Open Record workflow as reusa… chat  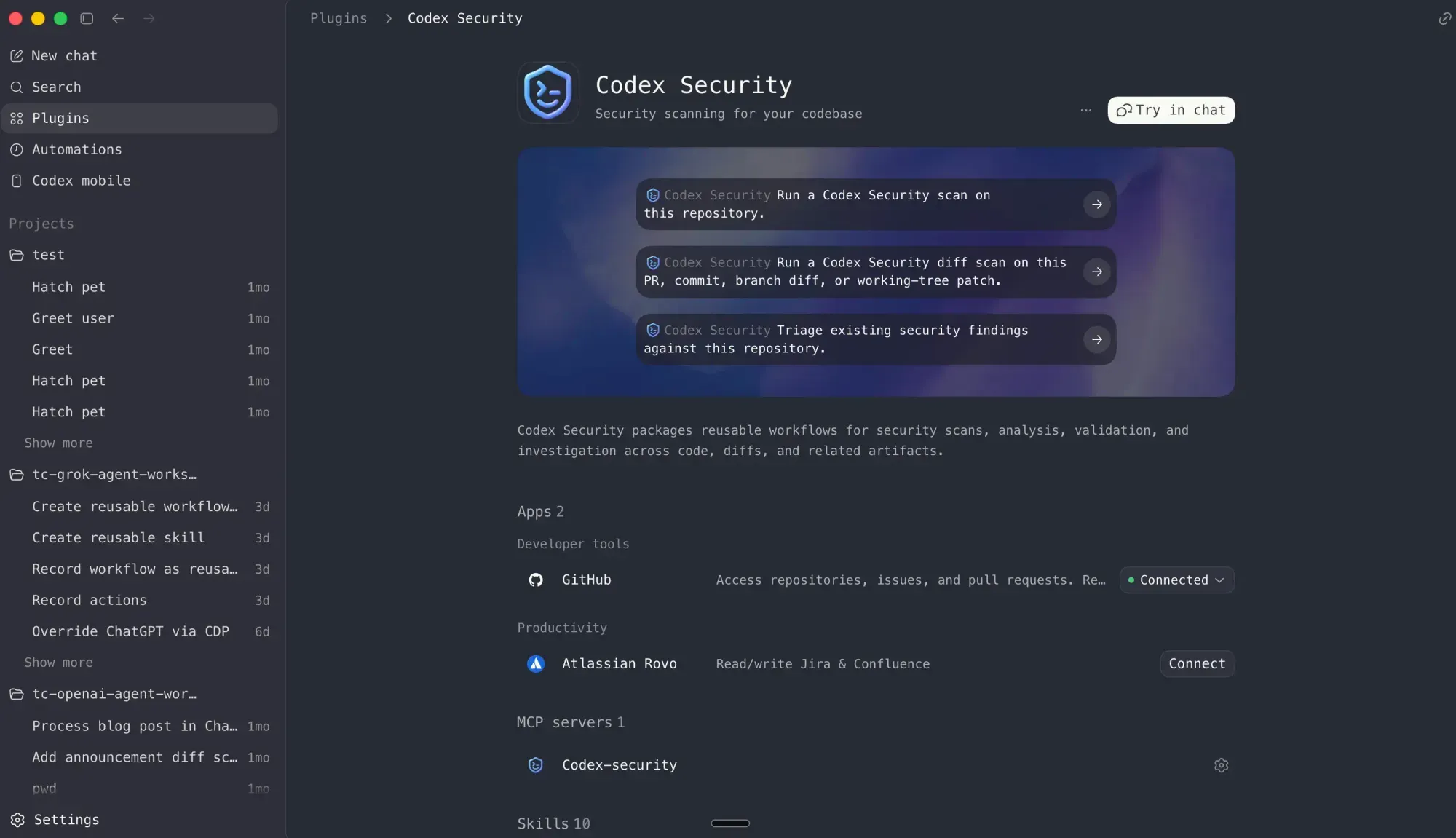pyautogui.click(x=139, y=569)
